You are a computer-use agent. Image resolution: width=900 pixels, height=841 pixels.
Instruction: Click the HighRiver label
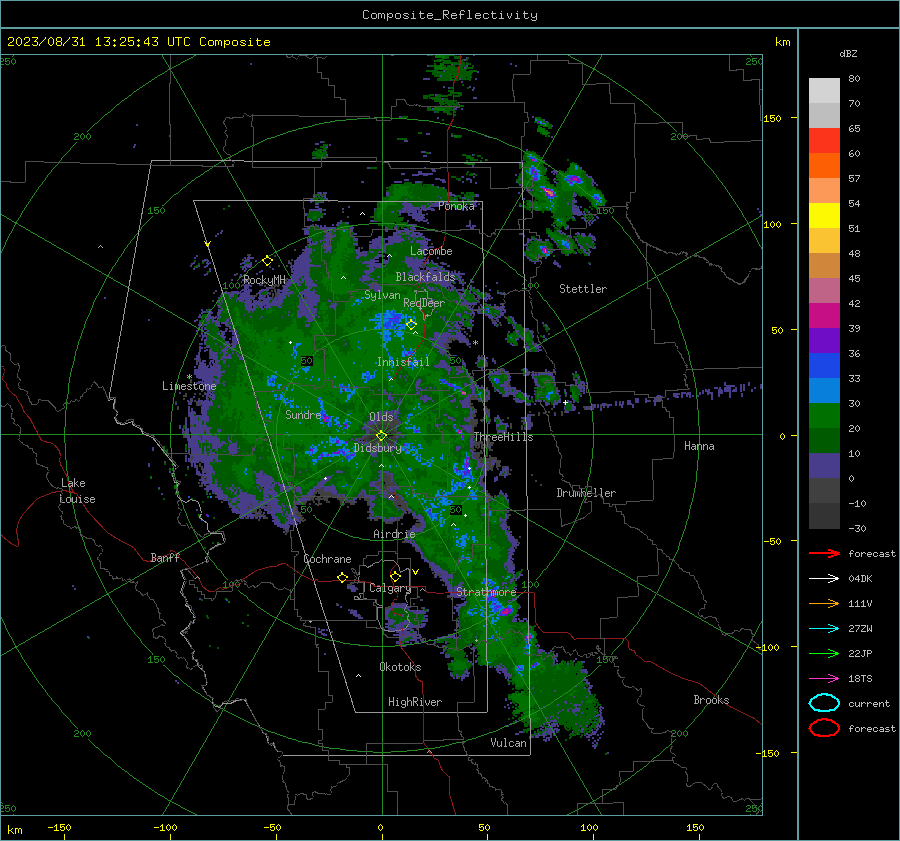[x=415, y=702]
